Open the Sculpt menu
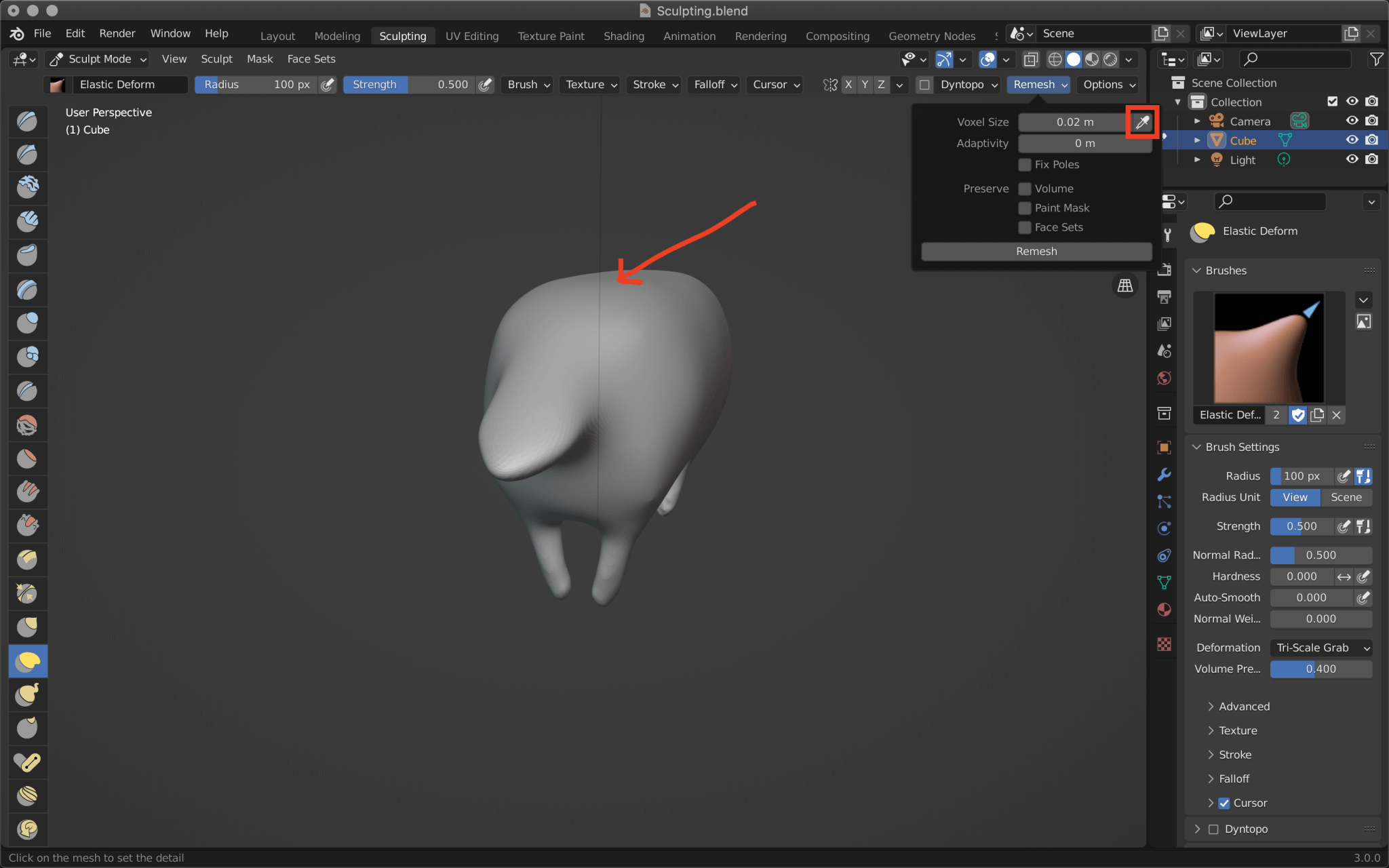Image resolution: width=1389 pixels, height=868 pixels. pos(216,59)
